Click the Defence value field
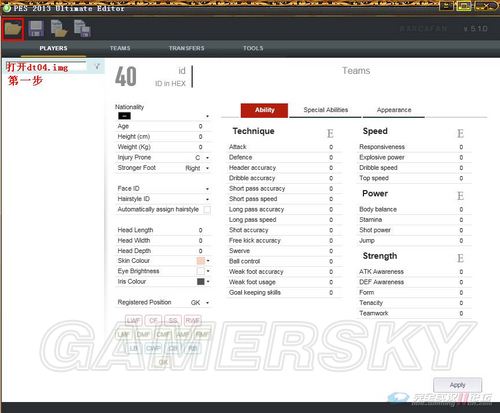Image resolution: width=500 pixels, height=413 pixels. tap(331, 157)
